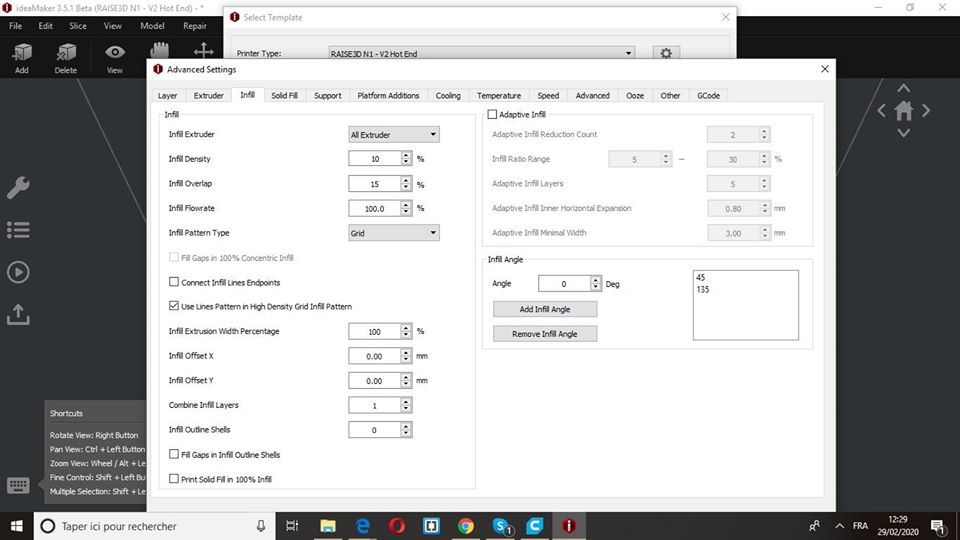Open the list icon in left sidebar
960x540 pixels.
tap(18, 230)
